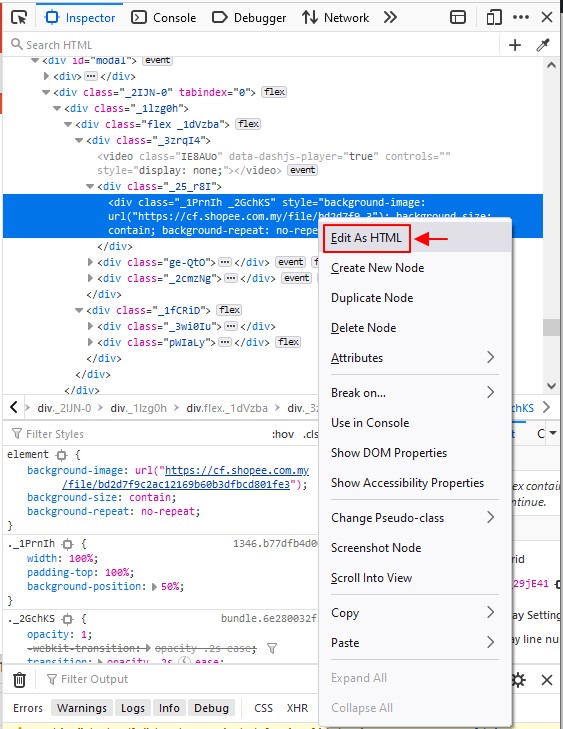
Task: Open Change Pseudo-class submenu
Action: [415, 517]
